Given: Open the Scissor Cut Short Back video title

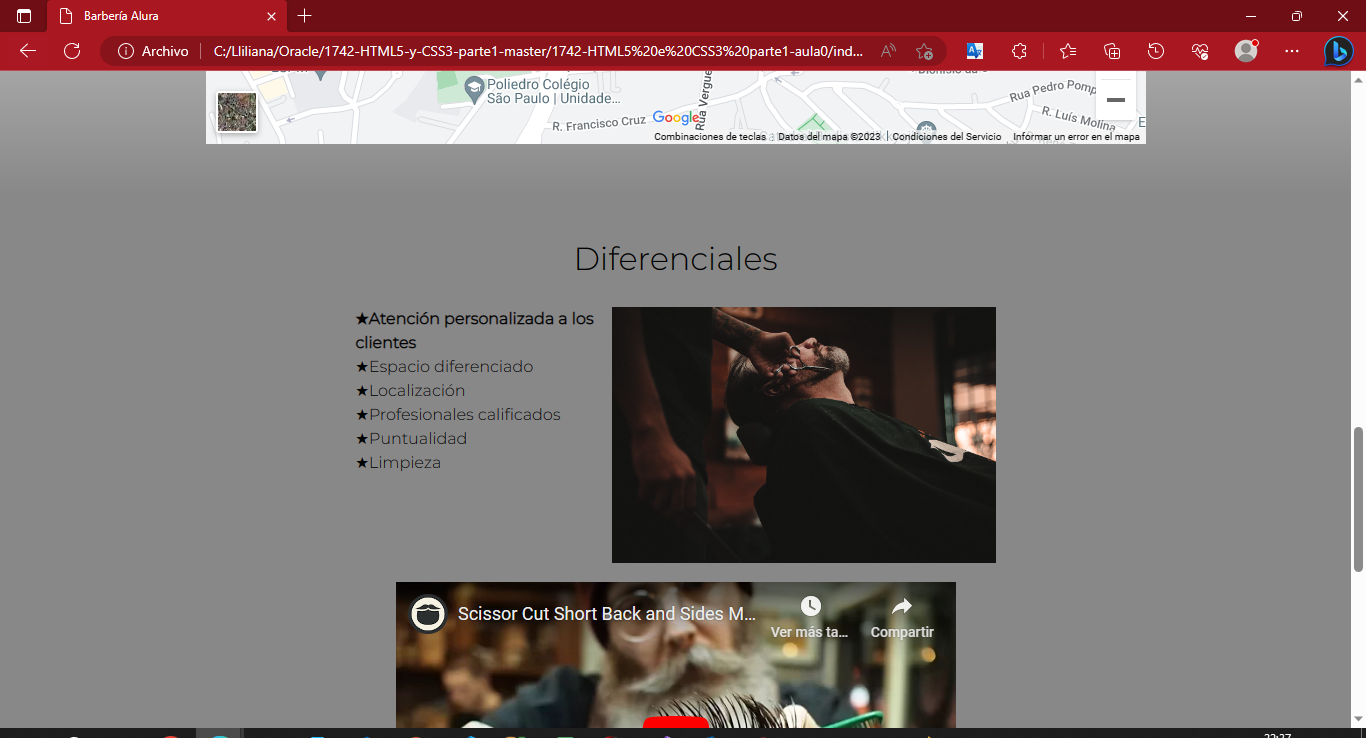Looking at the screenshot, I should click(607, 614).
